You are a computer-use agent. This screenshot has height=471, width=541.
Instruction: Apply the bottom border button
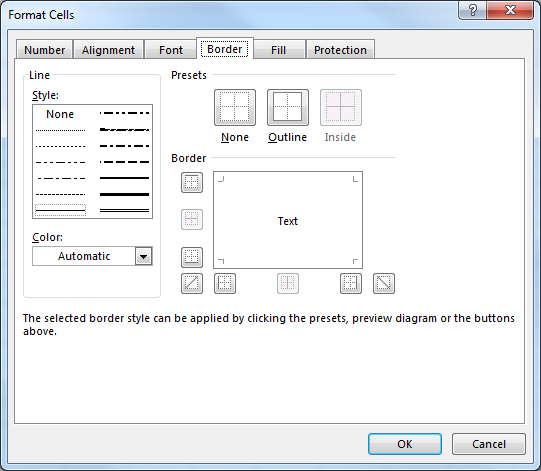click(192, 257)
